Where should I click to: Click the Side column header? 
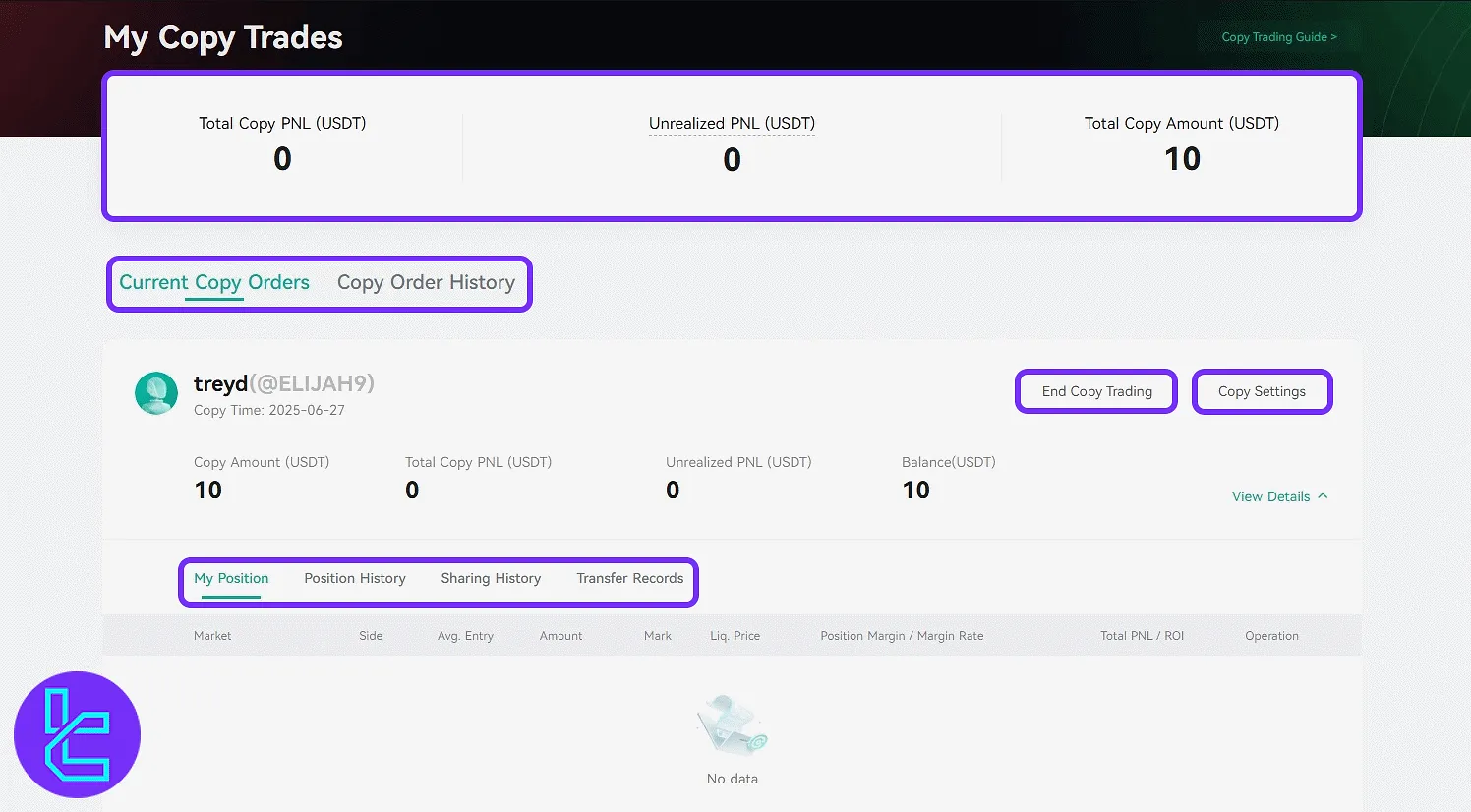(371, 636)
